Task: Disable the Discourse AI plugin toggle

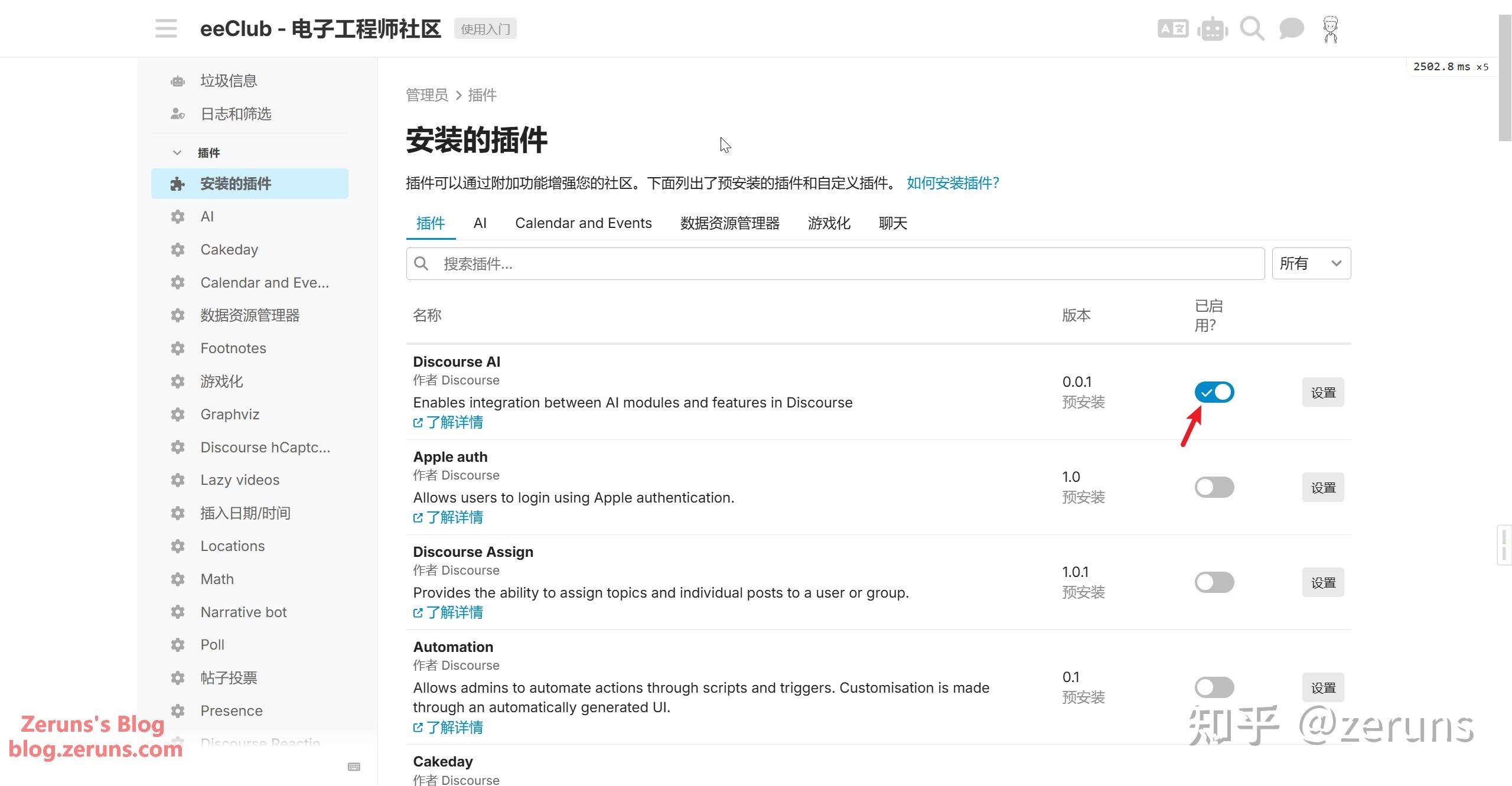Action: coord(1214,392)
